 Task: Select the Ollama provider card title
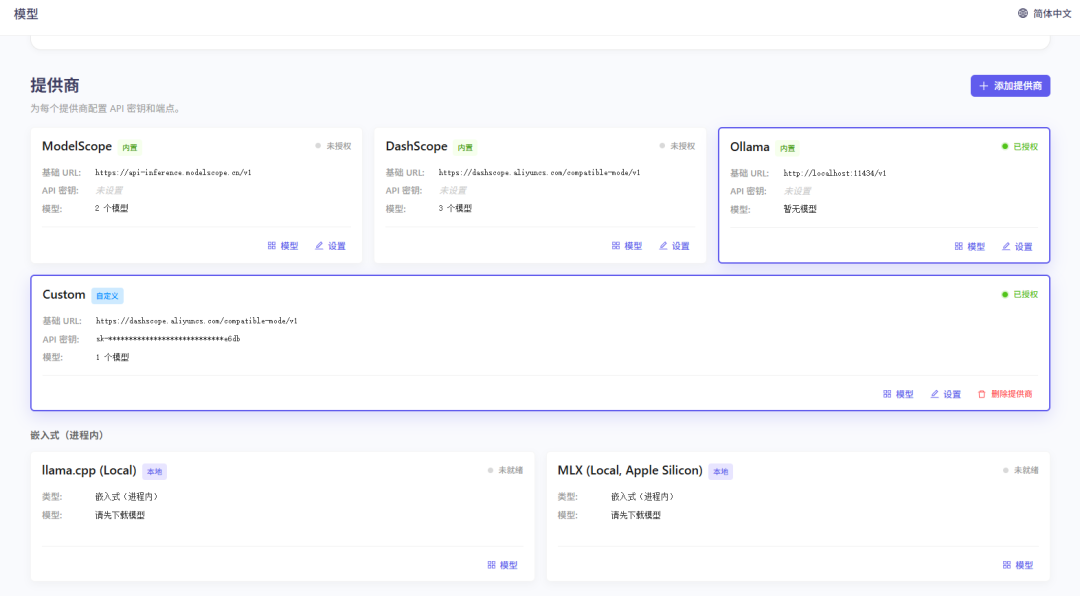[x=750, y=147]
